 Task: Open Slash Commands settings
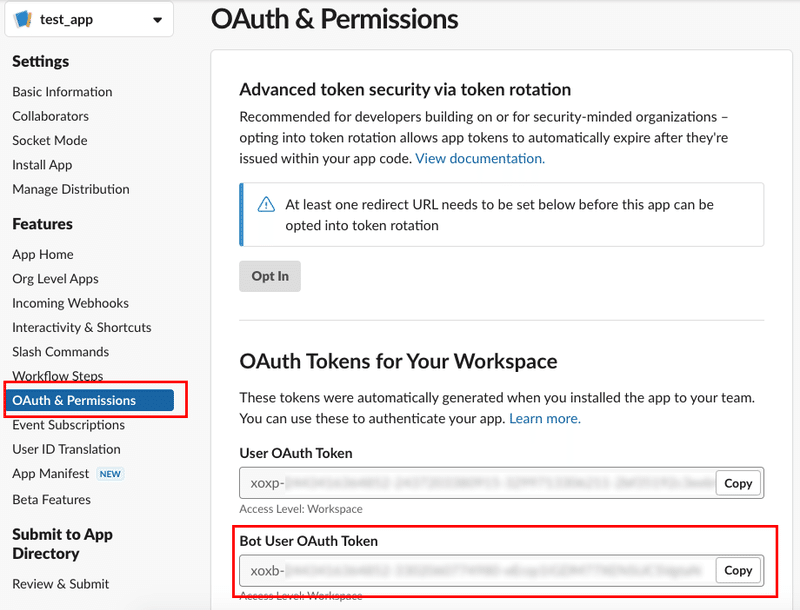(x=61, y=352)
